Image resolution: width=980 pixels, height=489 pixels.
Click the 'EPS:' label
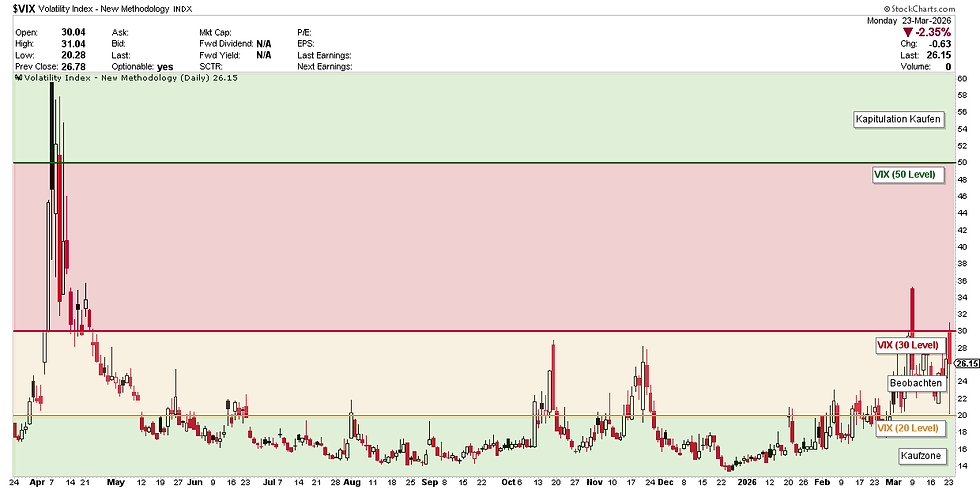[x=307, y=44]
